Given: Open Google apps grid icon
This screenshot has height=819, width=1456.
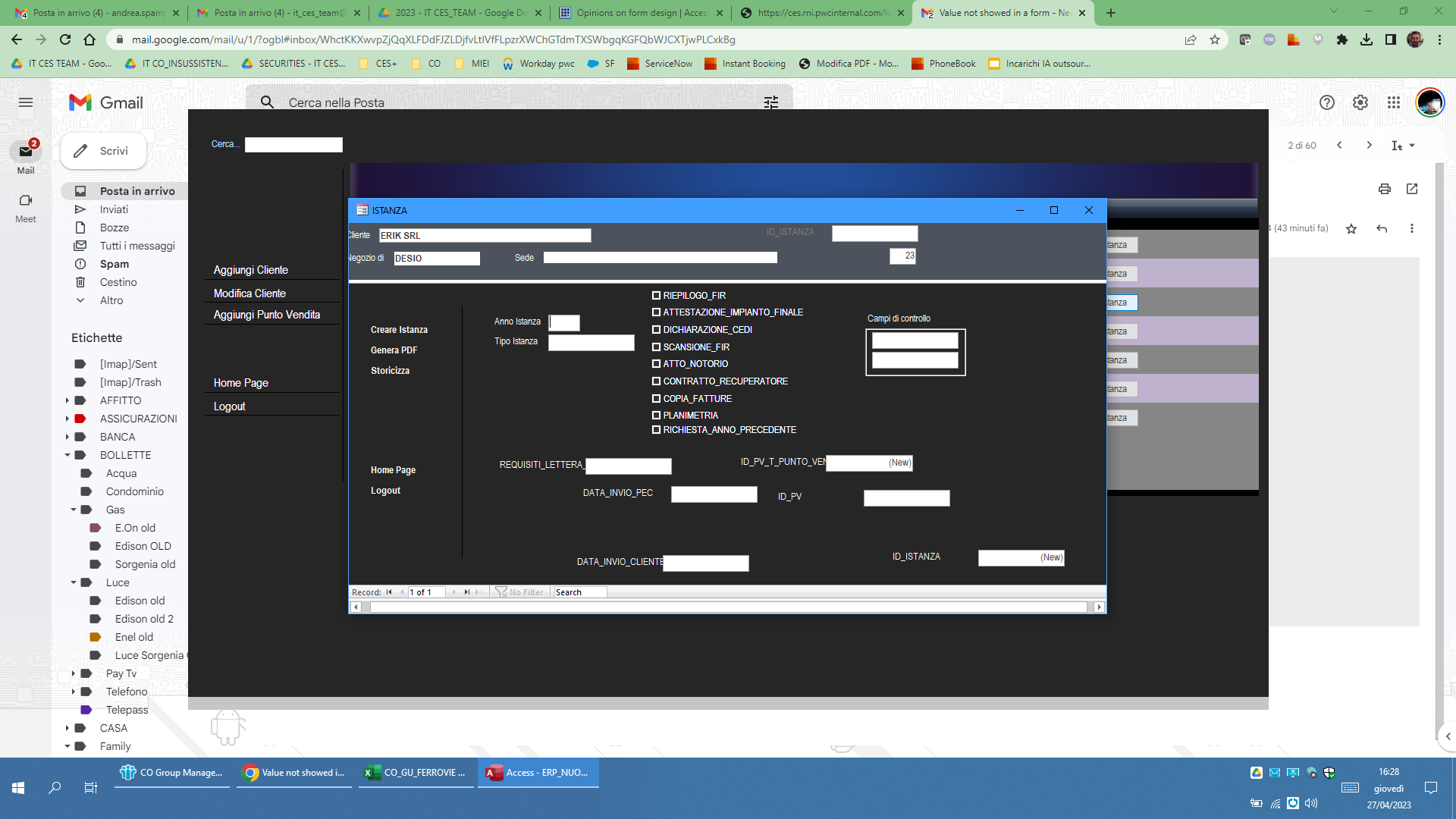Looking at the screenshot, I should coord(1394,102).
